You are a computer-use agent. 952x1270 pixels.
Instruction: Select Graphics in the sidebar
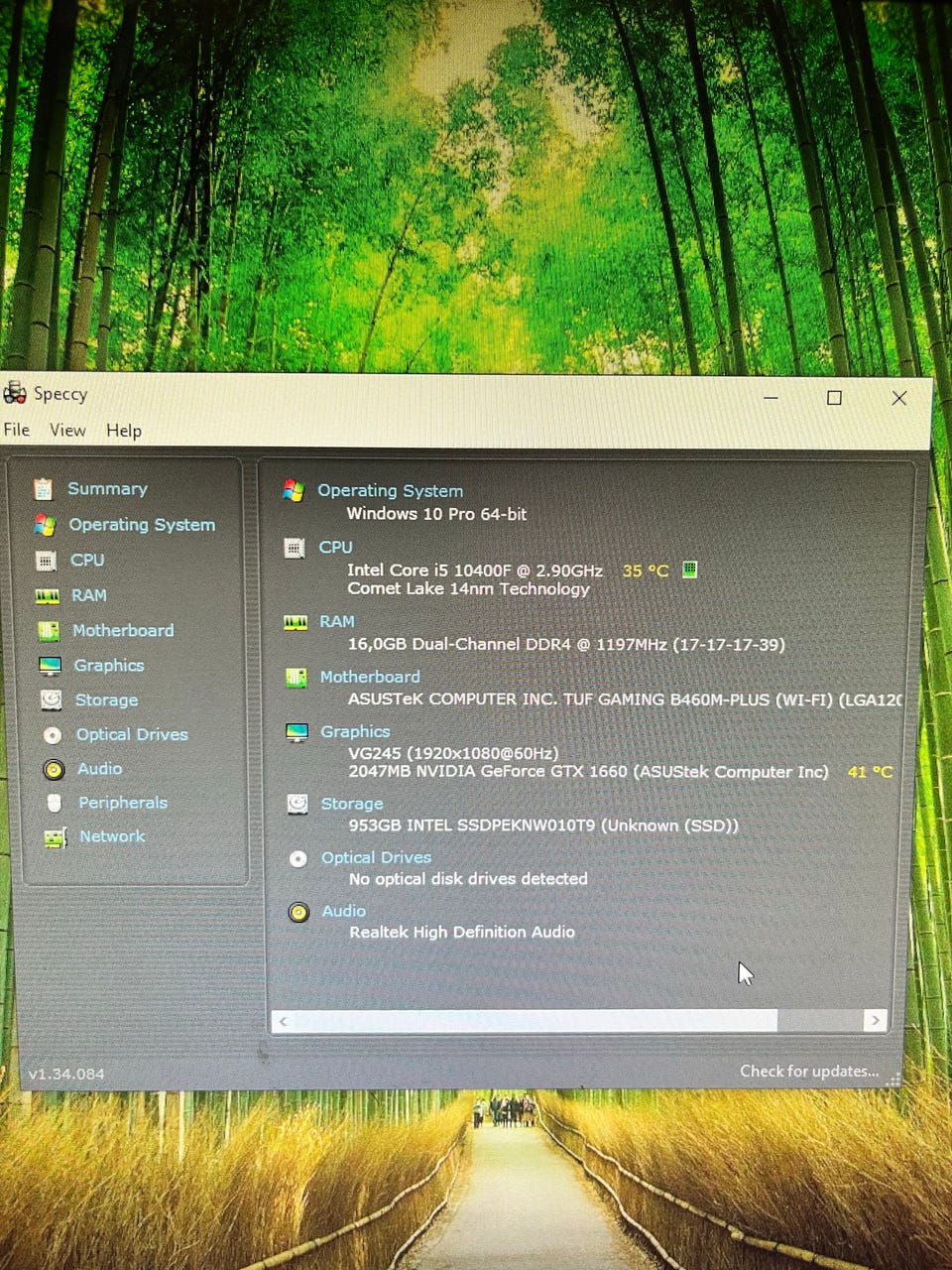click(x=109, y=665)
